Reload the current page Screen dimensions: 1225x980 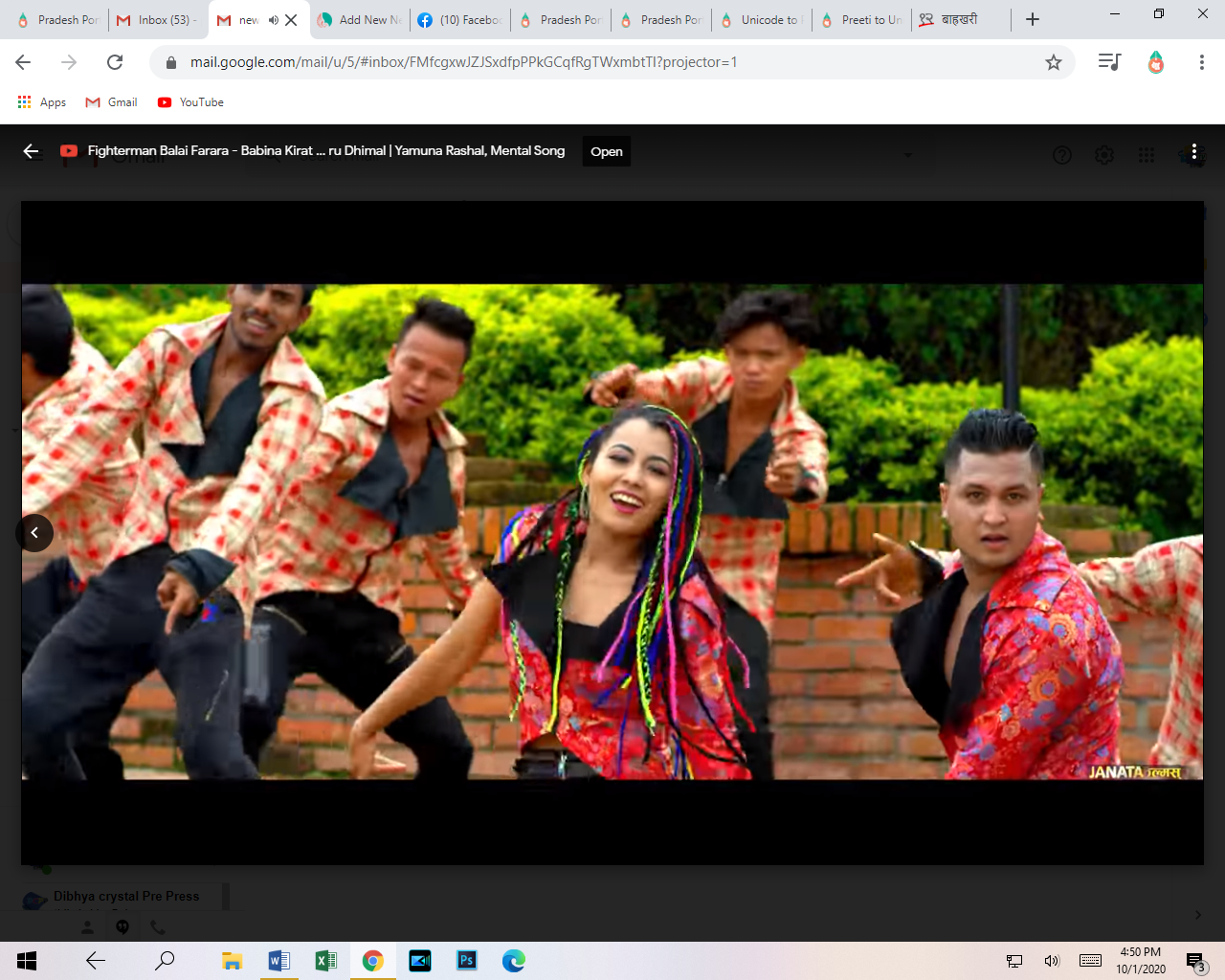[x=115, y=62]
